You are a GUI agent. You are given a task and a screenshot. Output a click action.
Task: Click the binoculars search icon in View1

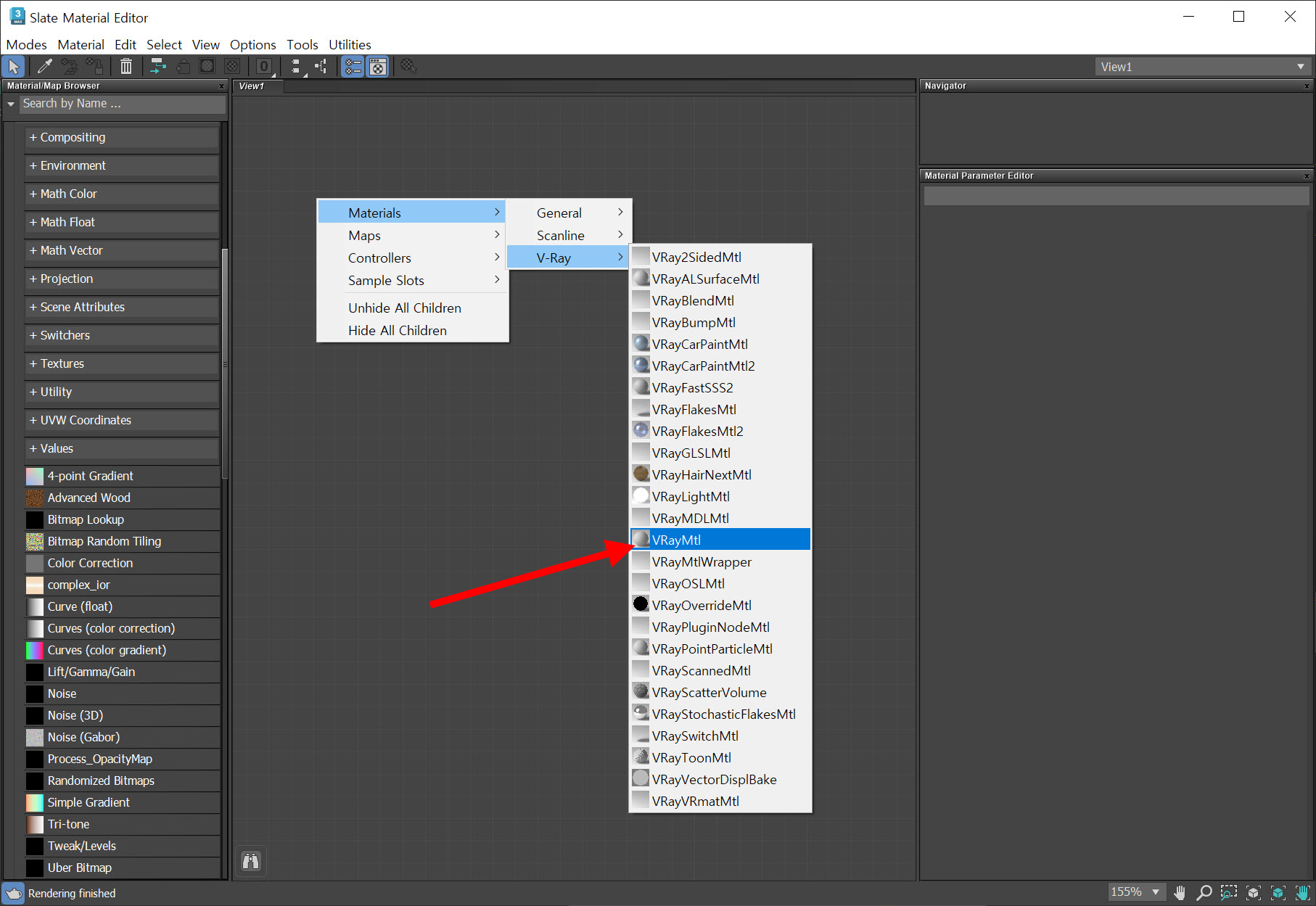click(251, 861)
